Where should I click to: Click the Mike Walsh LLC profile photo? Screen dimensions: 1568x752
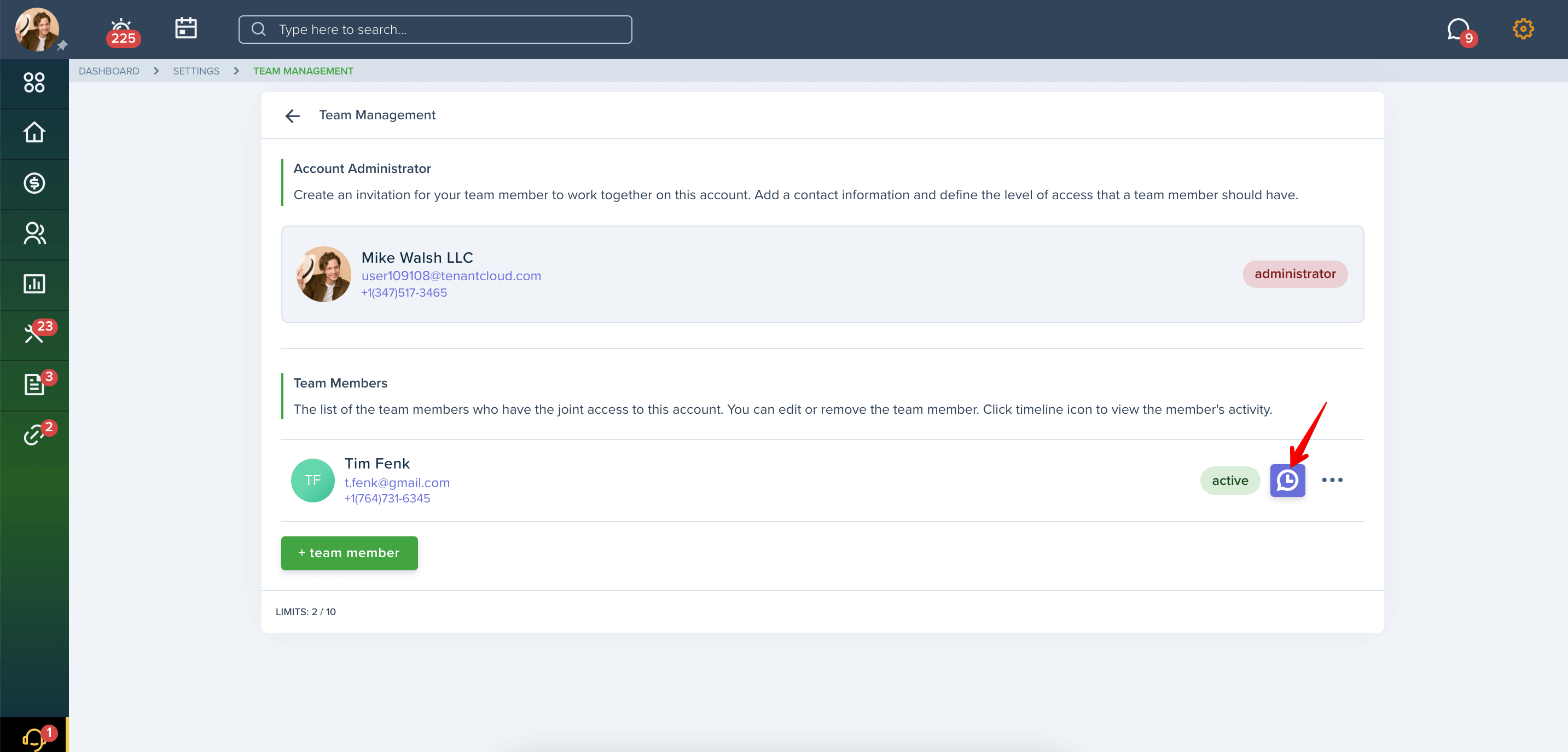tap(323, 274)
